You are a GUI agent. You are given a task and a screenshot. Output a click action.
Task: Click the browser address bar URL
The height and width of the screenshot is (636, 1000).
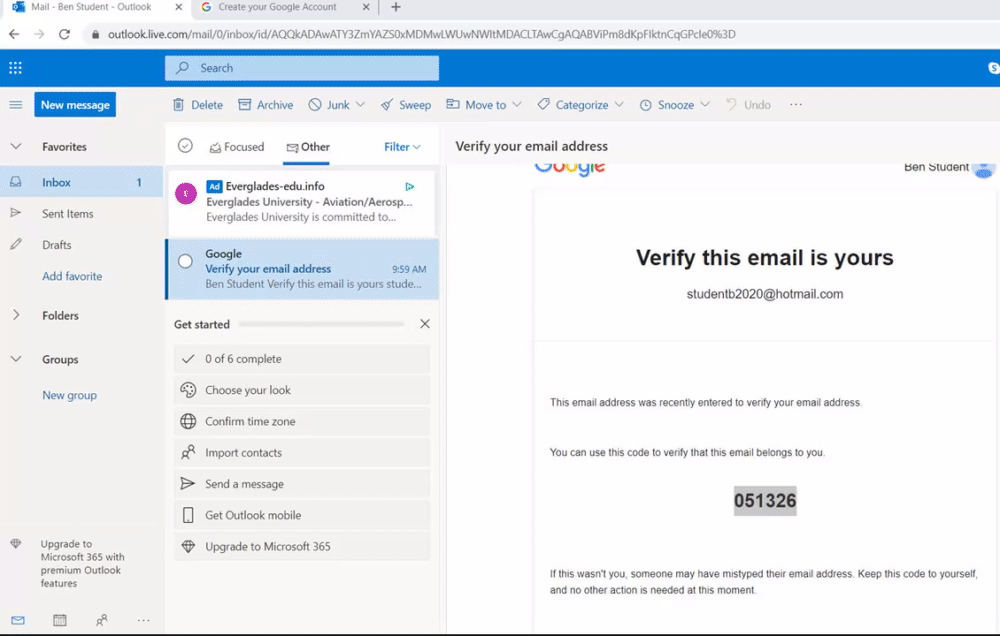[421, 34]
